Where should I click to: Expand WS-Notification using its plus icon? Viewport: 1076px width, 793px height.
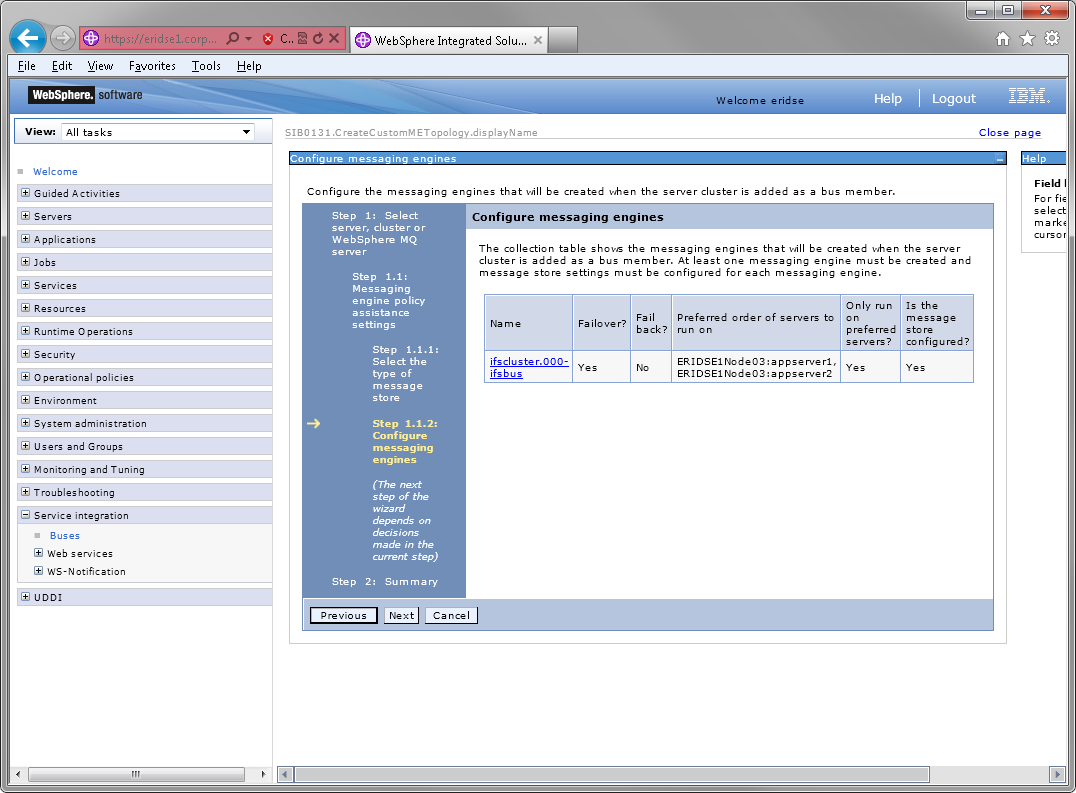38,571
